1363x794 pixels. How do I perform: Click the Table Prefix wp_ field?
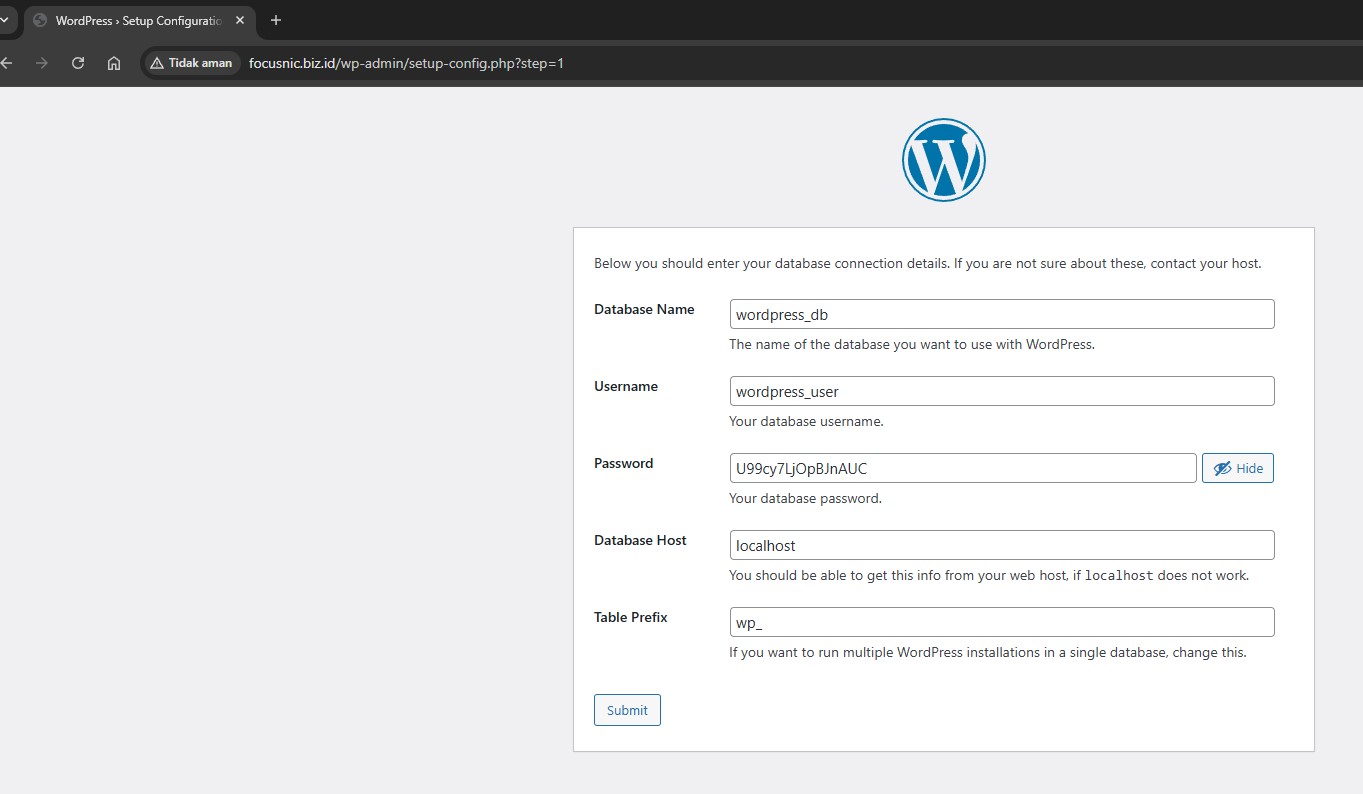pyautogui.click(x=1001, y=622)
